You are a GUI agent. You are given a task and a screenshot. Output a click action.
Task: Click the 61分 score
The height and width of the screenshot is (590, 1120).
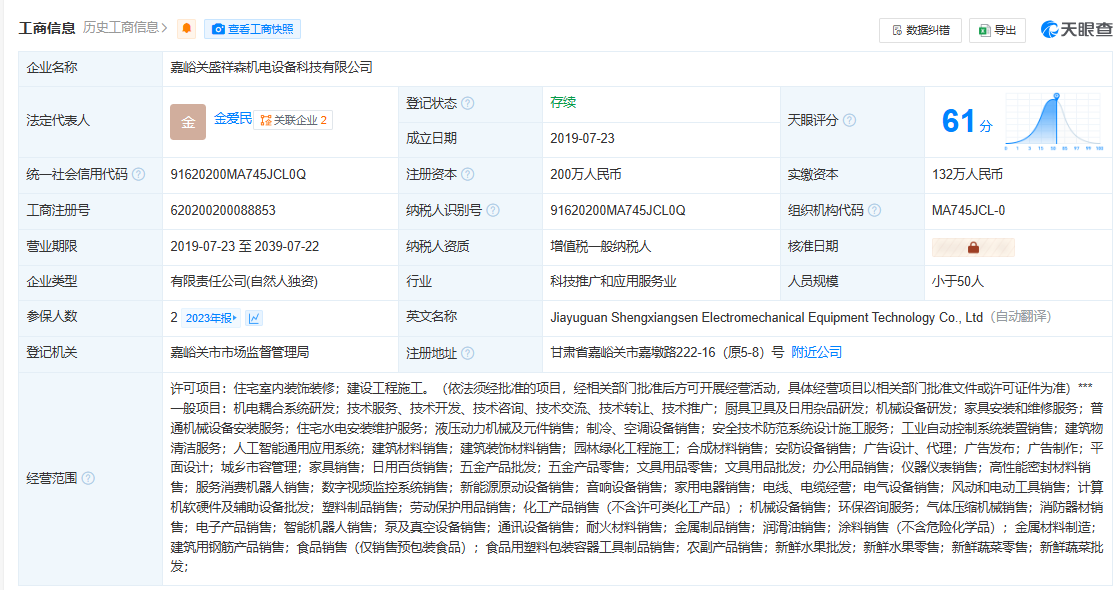tap(967, 121)
